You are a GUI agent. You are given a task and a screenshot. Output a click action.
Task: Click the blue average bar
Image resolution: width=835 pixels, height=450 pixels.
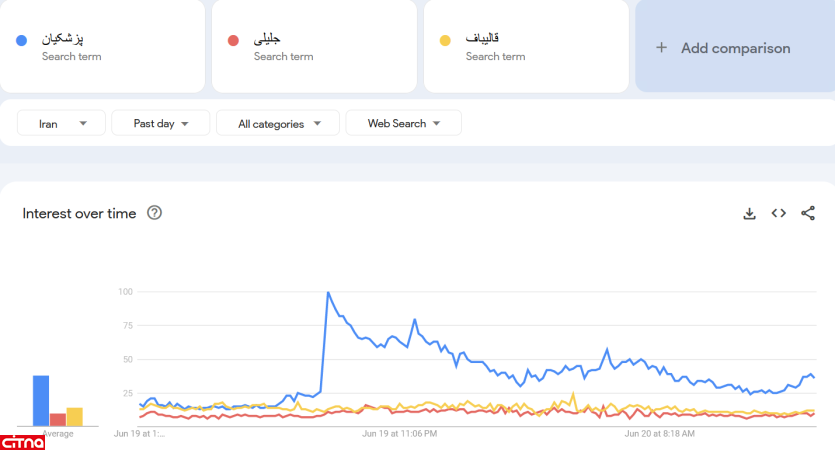point(41,401)
